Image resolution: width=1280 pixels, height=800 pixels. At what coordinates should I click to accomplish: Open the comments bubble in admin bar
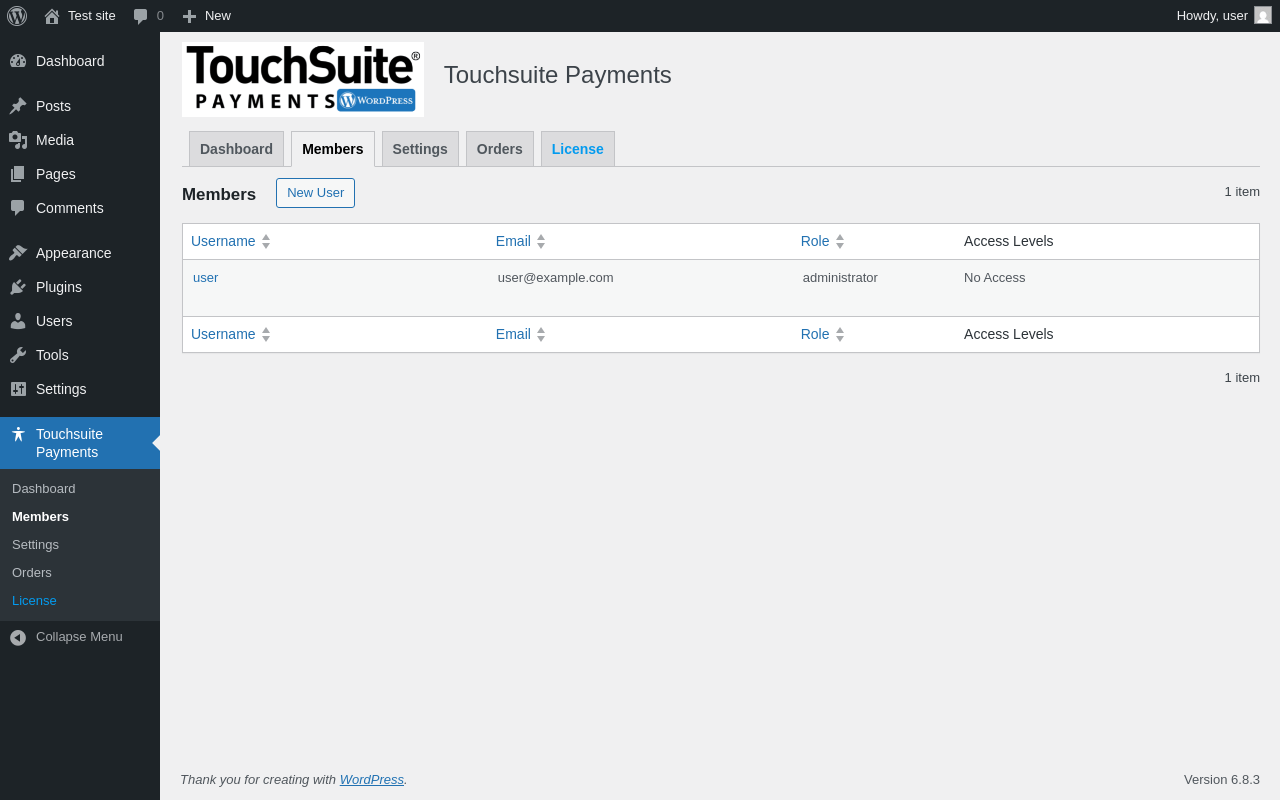(x=141, y=16)
